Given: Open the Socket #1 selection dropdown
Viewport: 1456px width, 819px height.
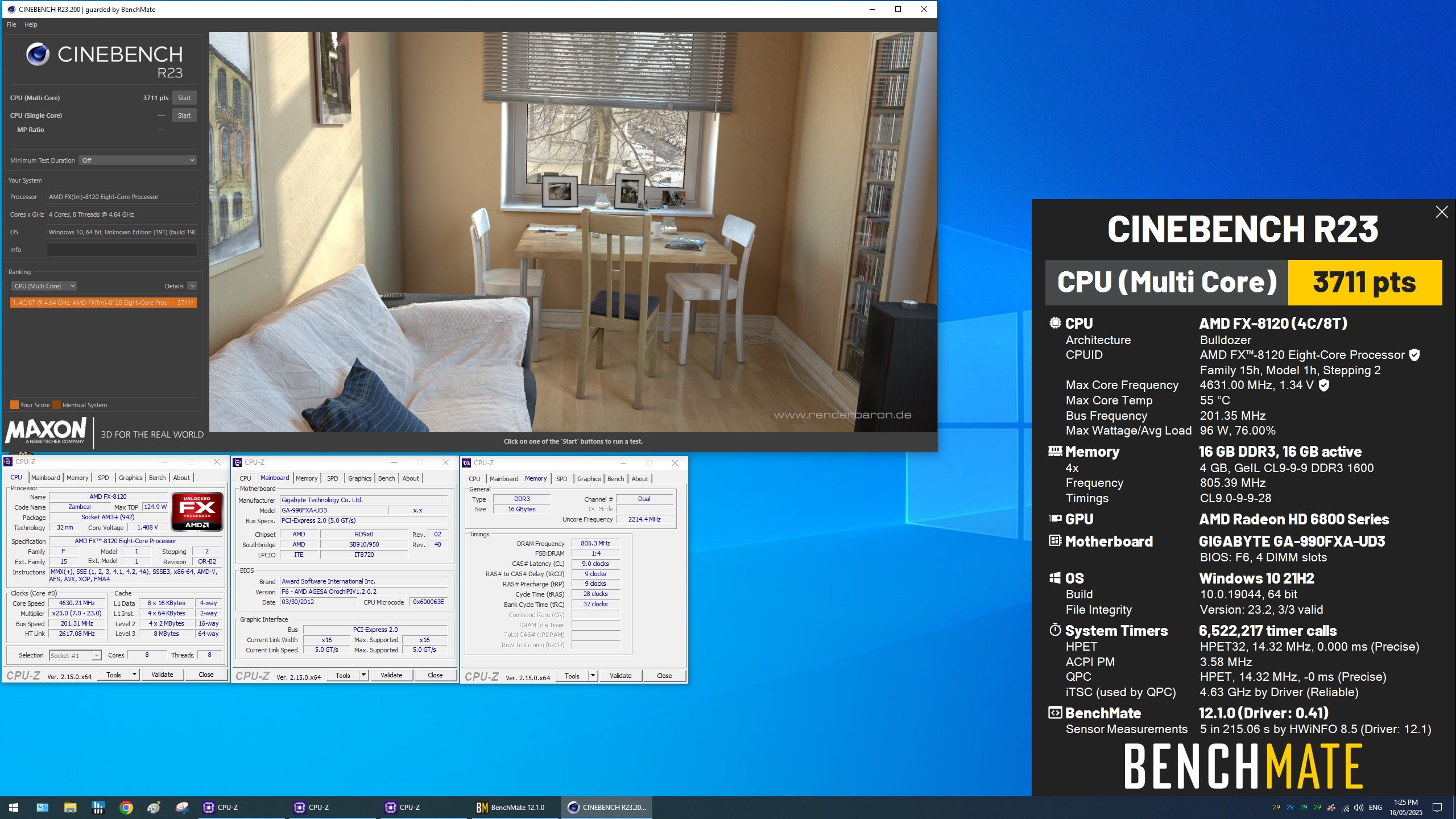Looking at the screenshot, I should point(75,656).
